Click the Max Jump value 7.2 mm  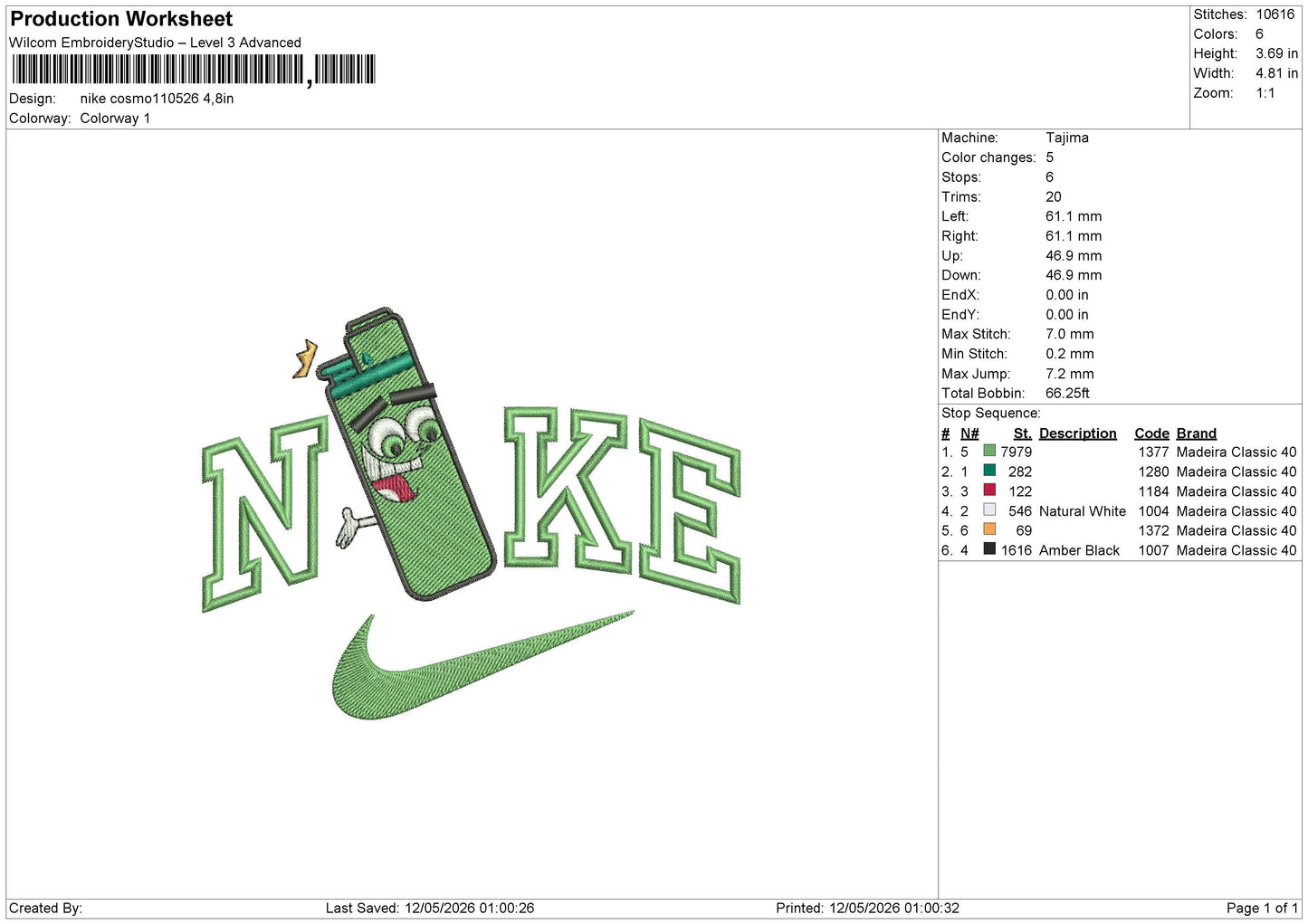(x=1069, y=374)
